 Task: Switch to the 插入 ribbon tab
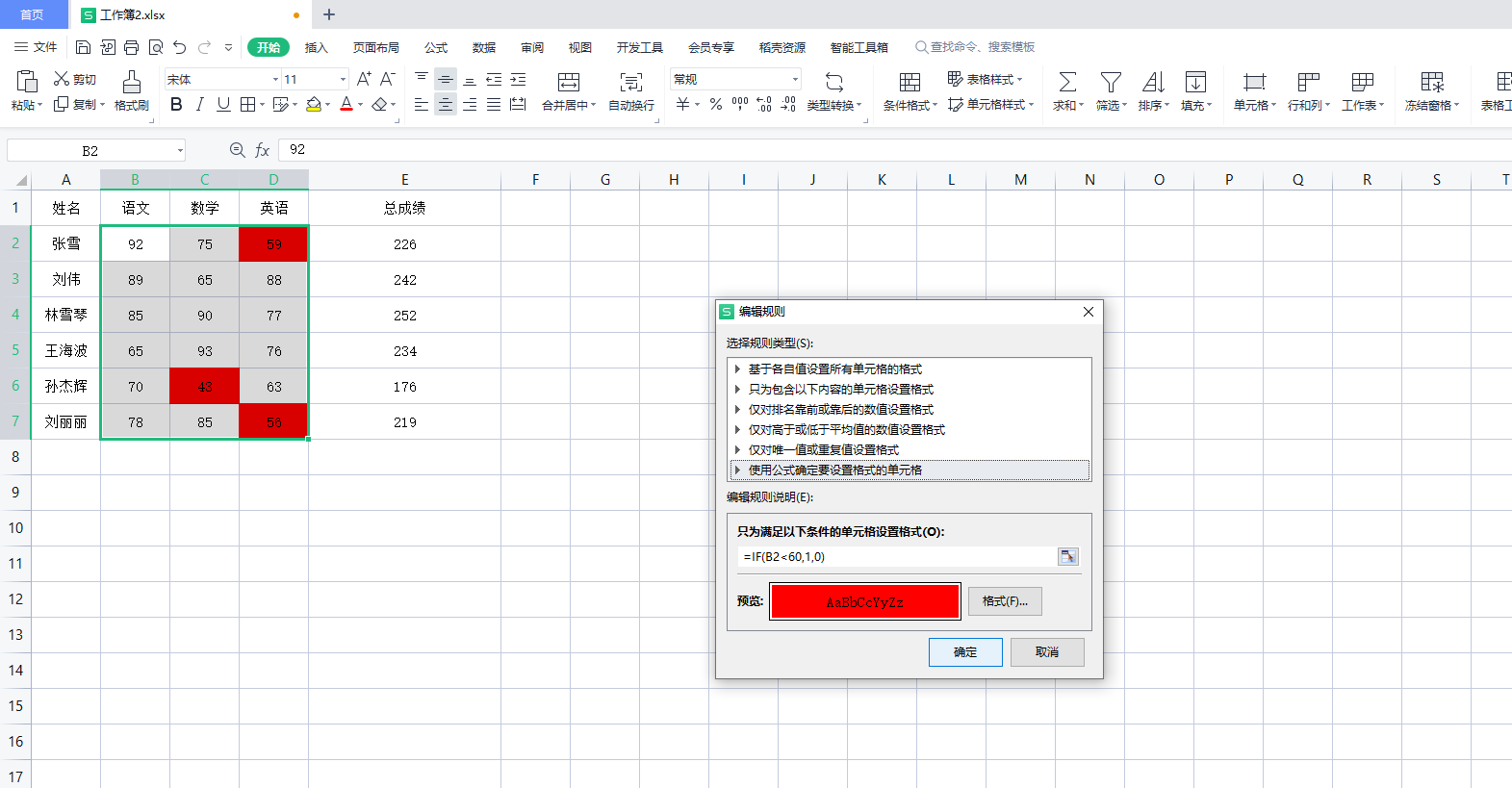pos(316,47)
